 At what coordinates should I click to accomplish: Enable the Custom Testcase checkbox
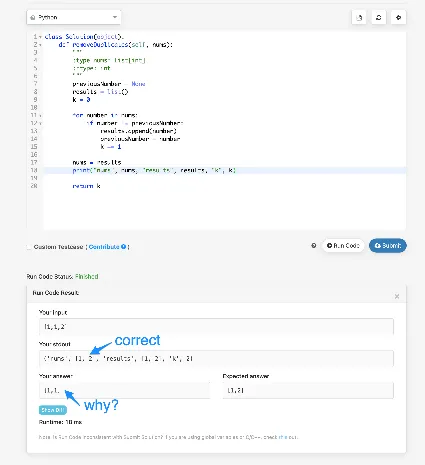point(29,247)
